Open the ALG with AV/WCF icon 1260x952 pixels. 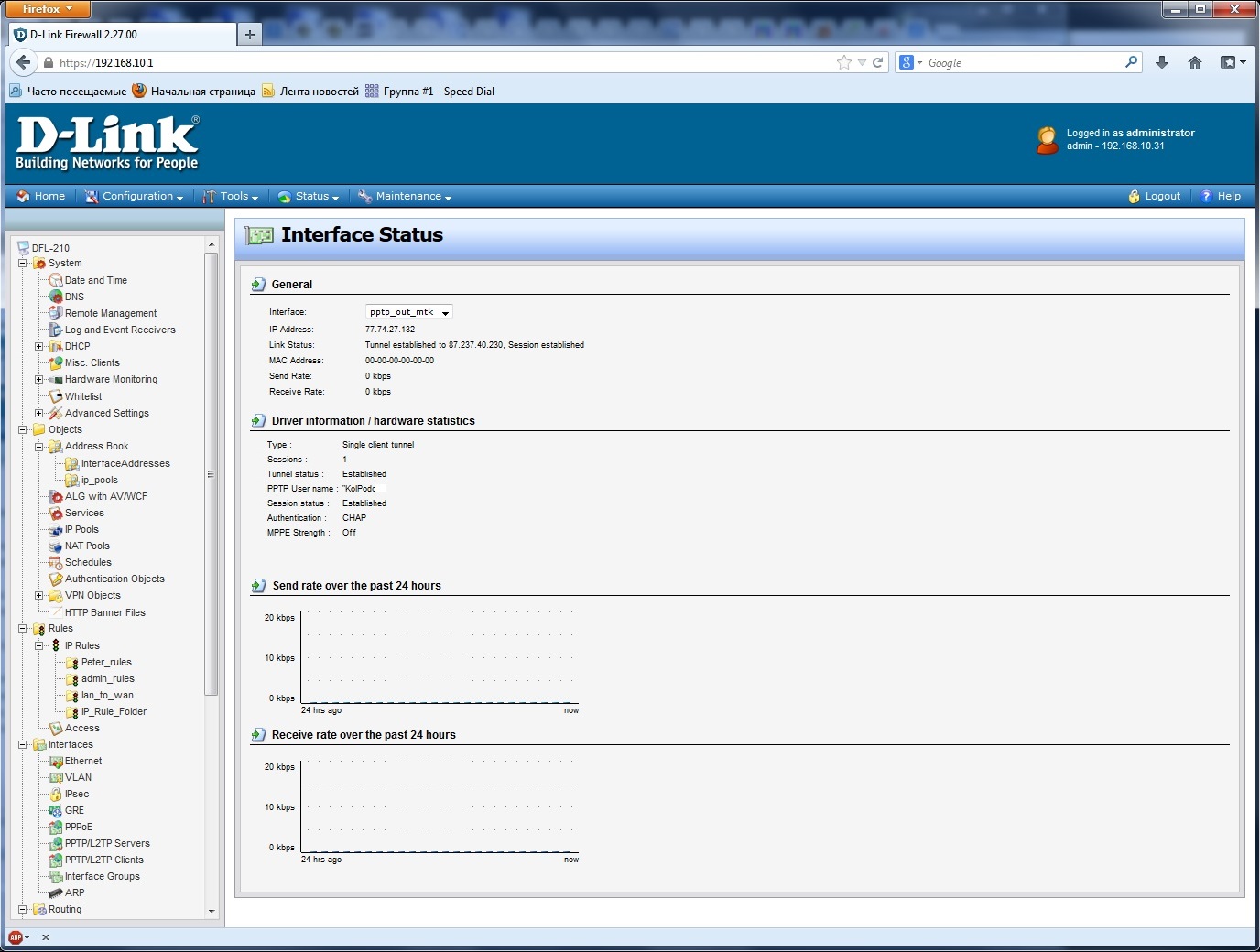click(56, 496)
